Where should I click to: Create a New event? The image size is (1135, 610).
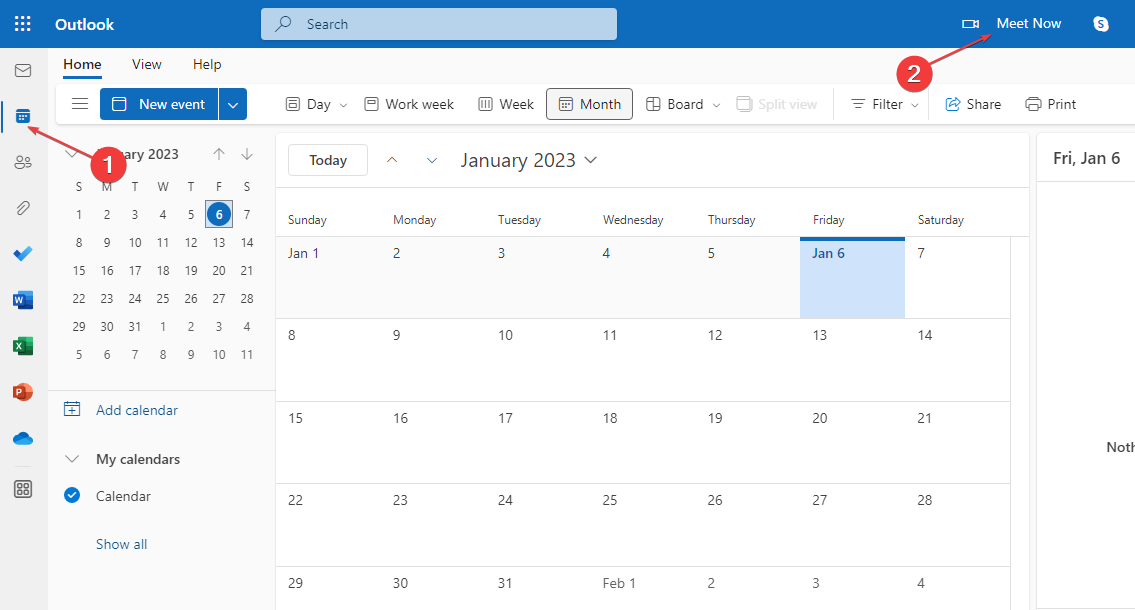(159, 104)
